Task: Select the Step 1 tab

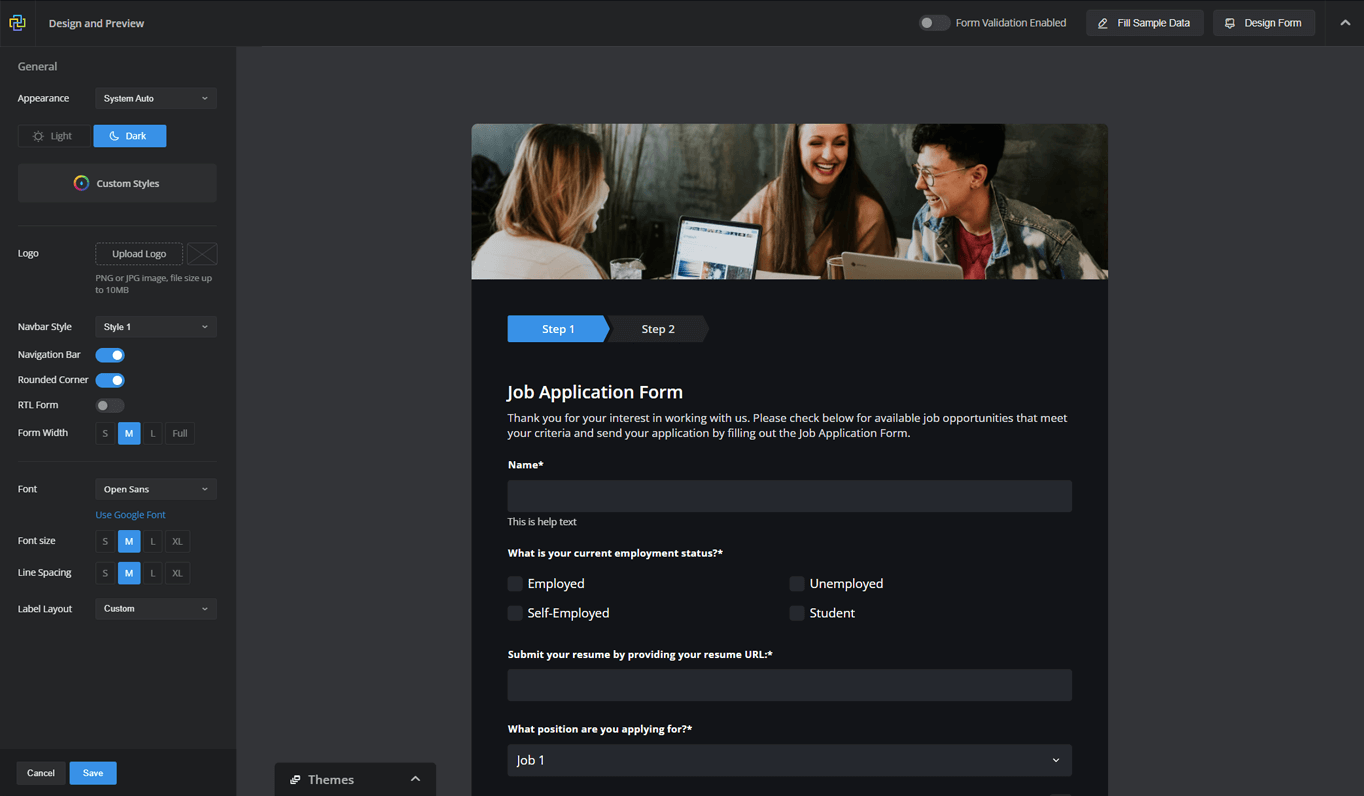Action: coord(557,328)
